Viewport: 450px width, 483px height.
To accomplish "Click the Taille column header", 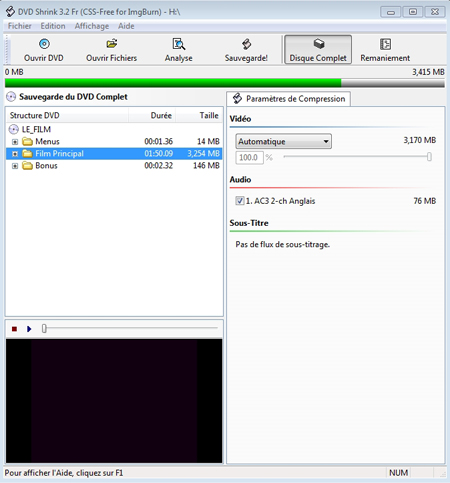I will point(199,115).
